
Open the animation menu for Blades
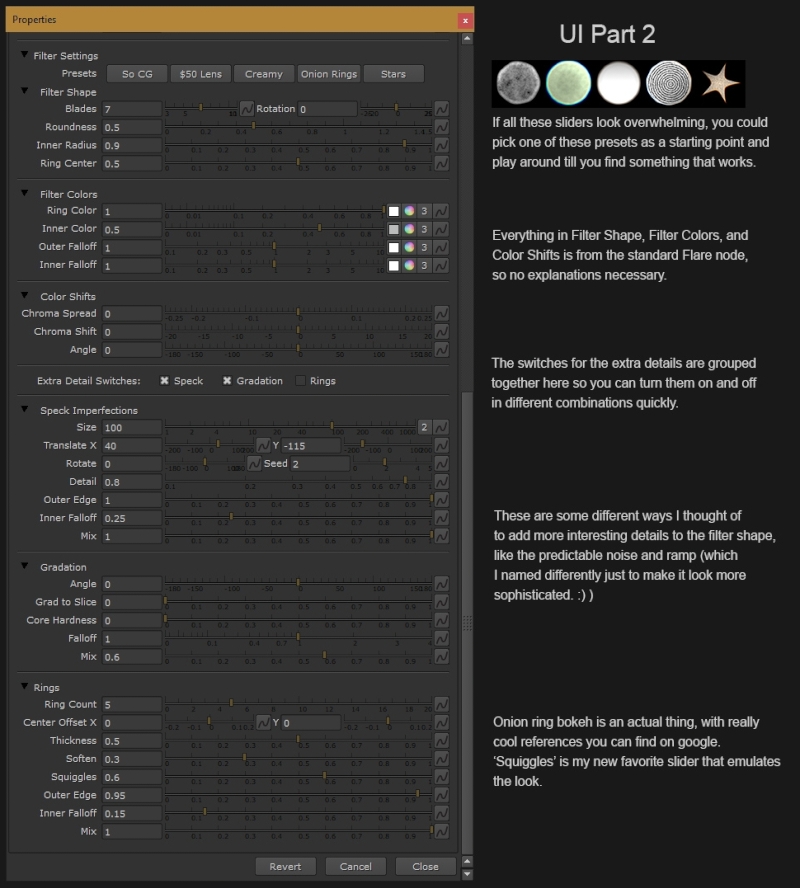click(x=247, y=108)
